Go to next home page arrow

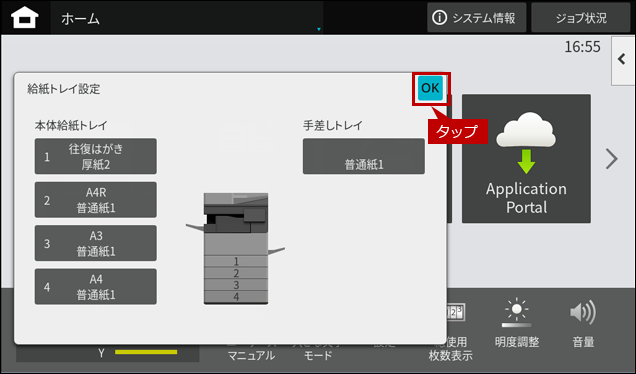tap(611, 159)
